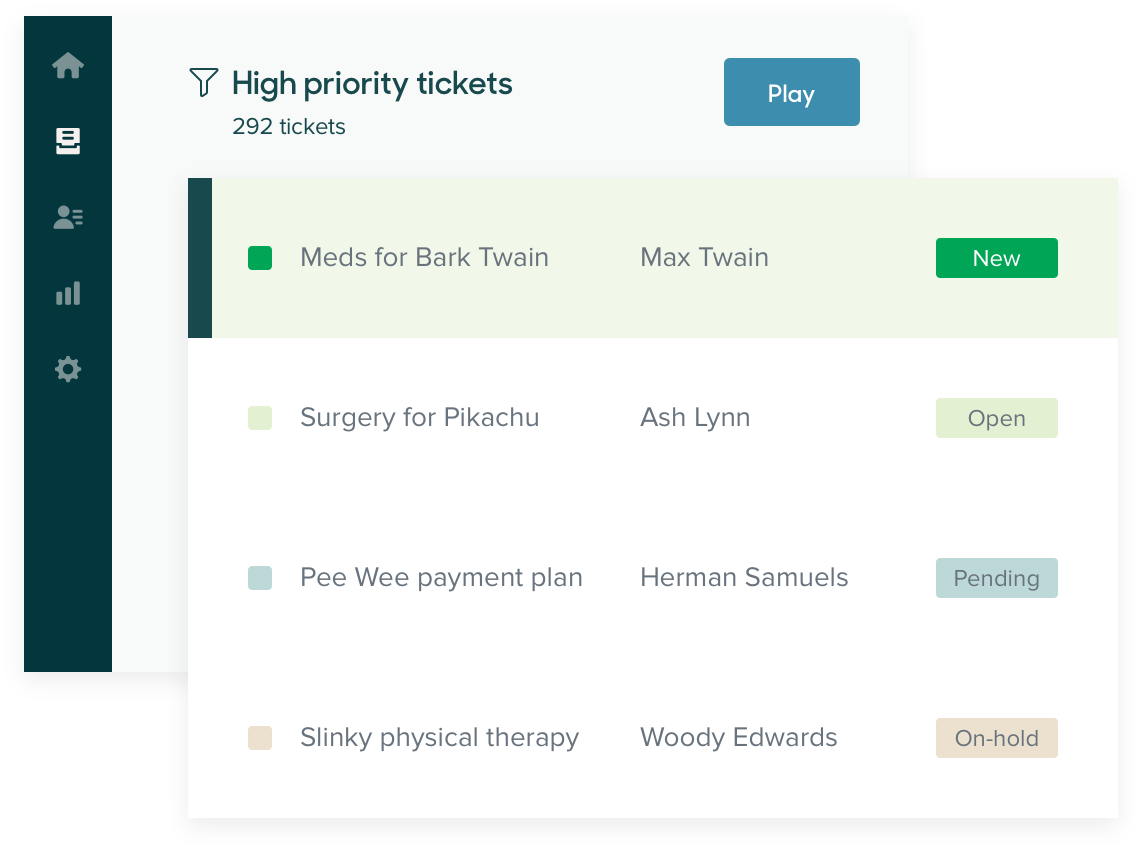This screenshot has height=850, width=1142.
Task: Select the green status square for Meds for Bark Twain
Action: 259,257
